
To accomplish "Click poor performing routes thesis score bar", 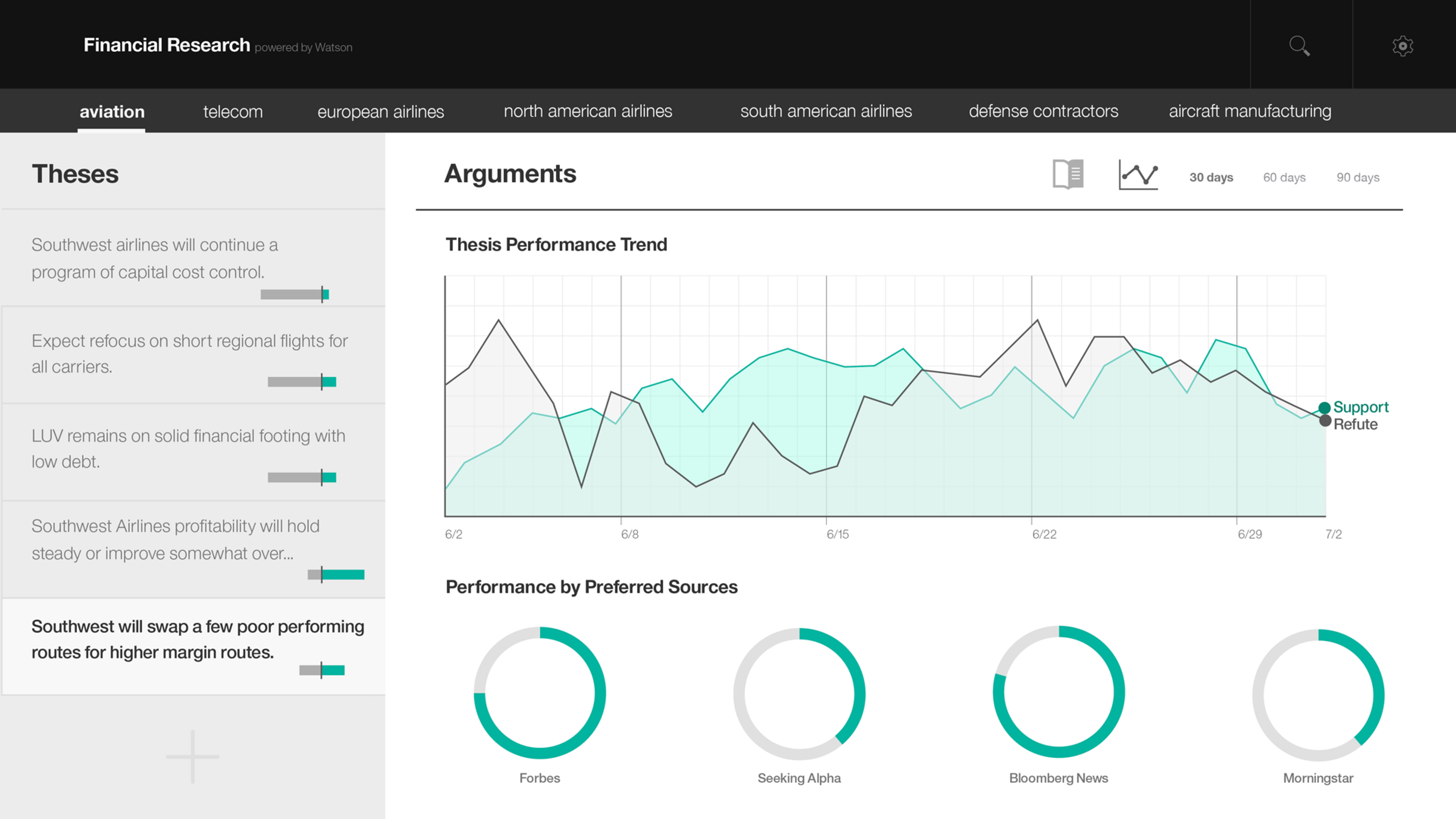I will tap(322, 670).
